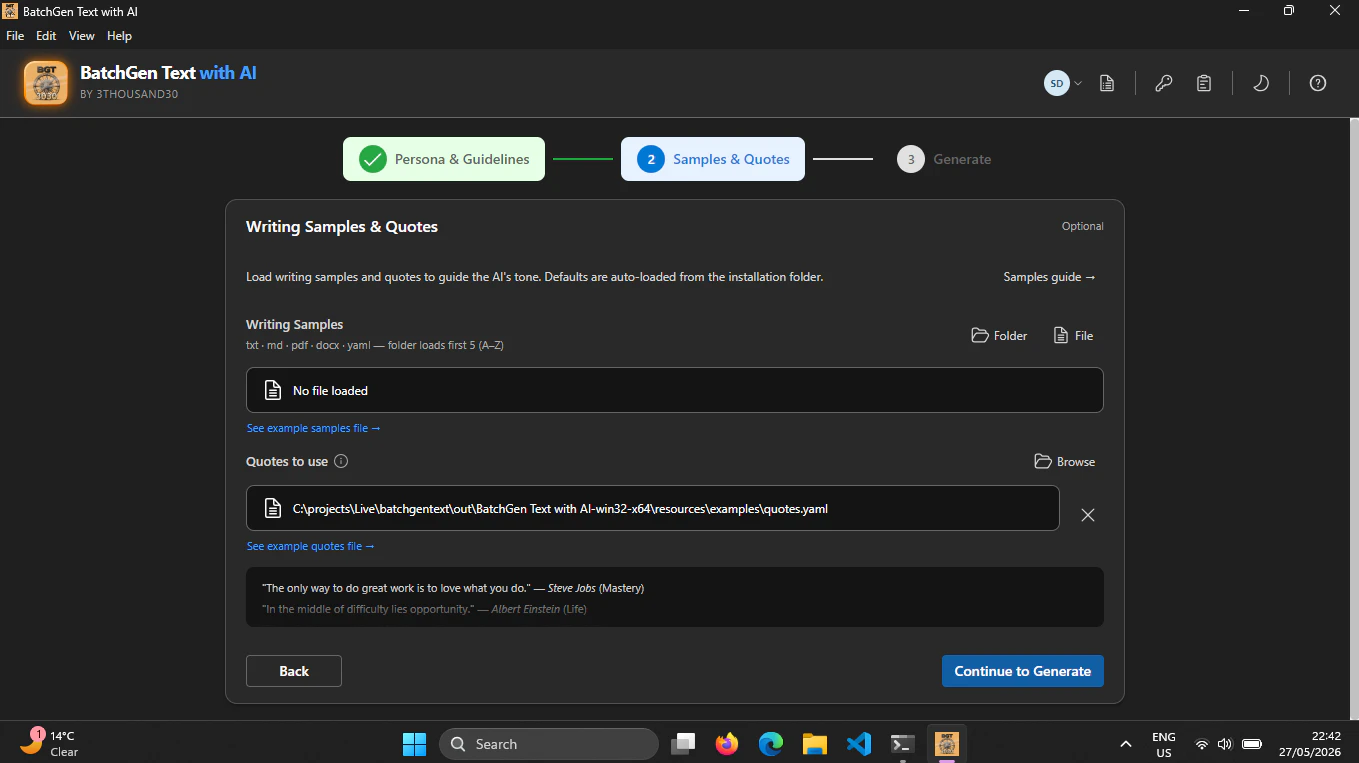Screen dimensions: 1359x763
Task: Open See example samples file link
Action: coord(314,428)
